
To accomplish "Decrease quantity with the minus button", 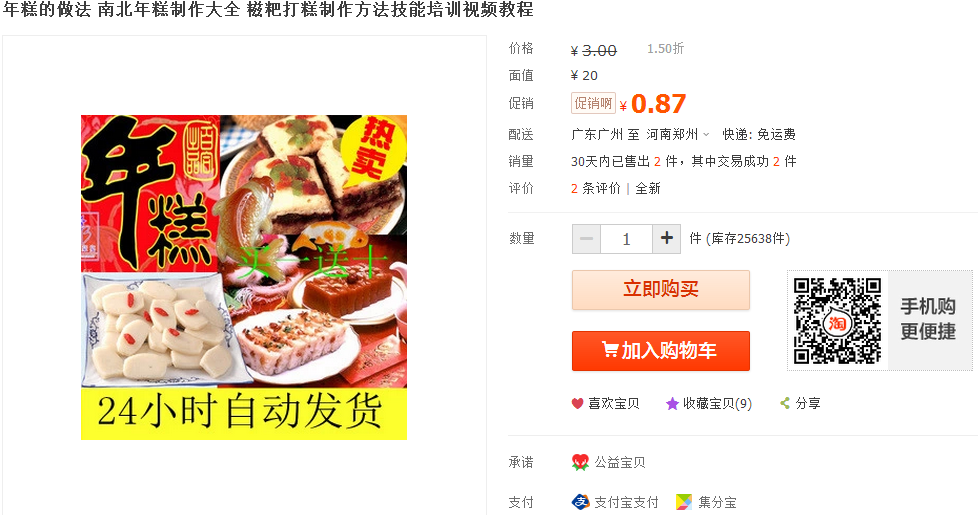I will coord(586,239).
